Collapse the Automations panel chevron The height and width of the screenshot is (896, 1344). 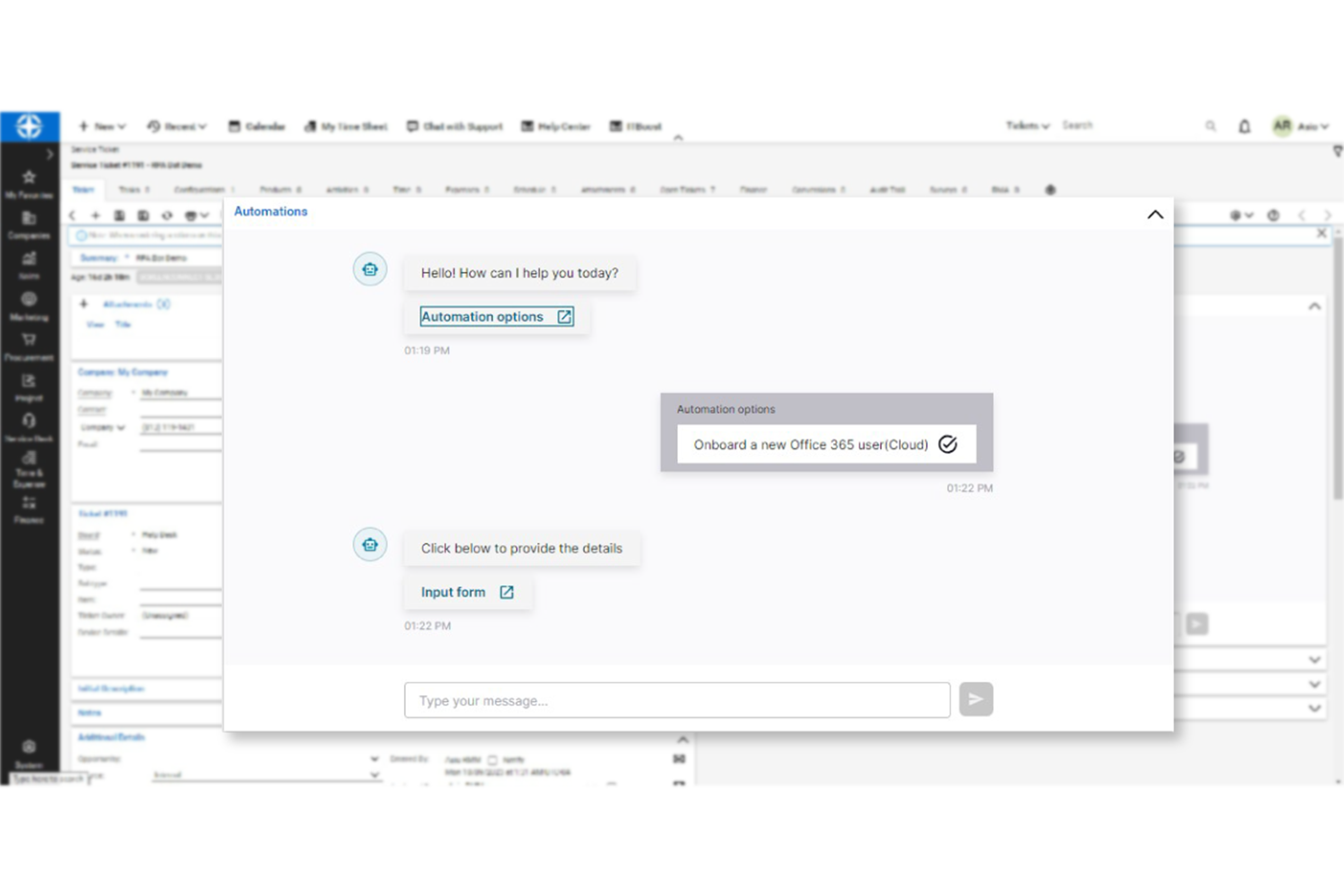click(1155, 215)
